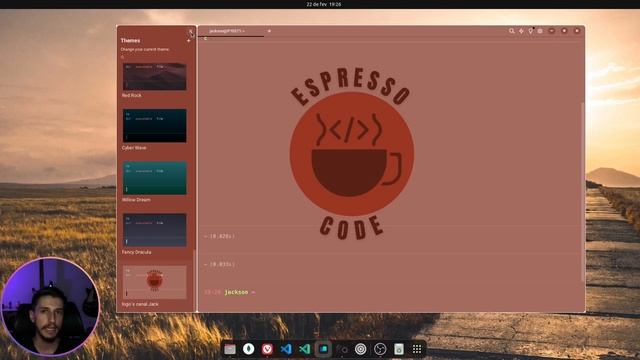Add a custom theme with plus icon

click(x=189, y=41)
